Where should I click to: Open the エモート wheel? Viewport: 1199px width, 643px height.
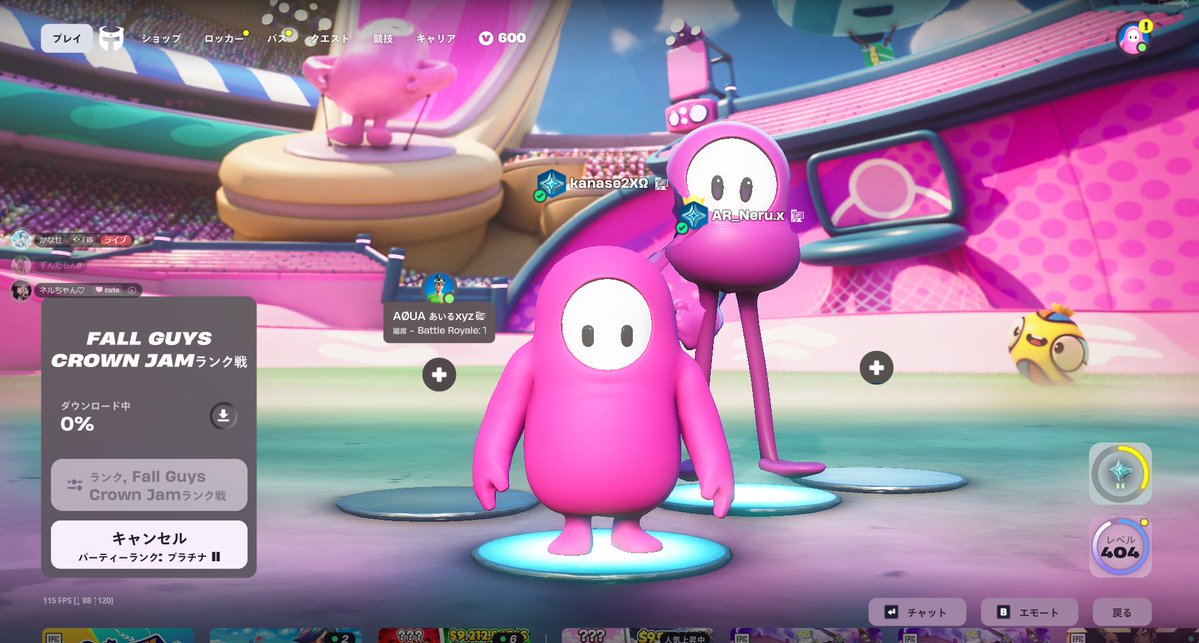pyautogui.click(x=1029, y=612)
